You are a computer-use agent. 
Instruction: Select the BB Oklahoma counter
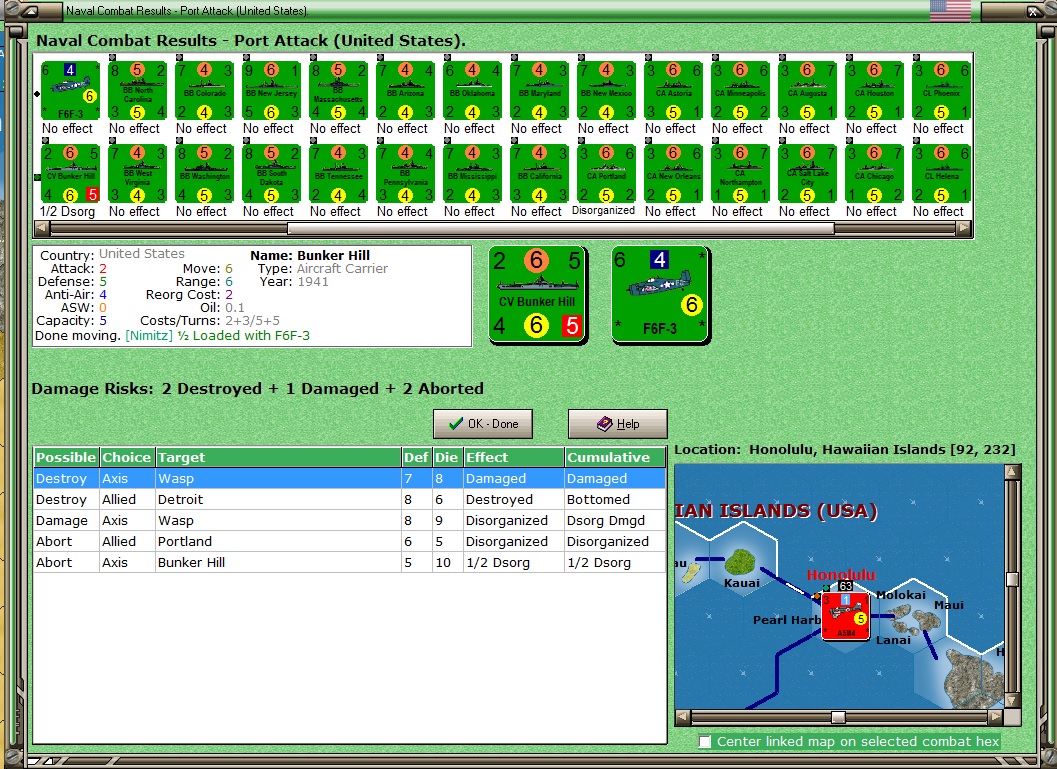pyautogui.click(x=473, y=92)
